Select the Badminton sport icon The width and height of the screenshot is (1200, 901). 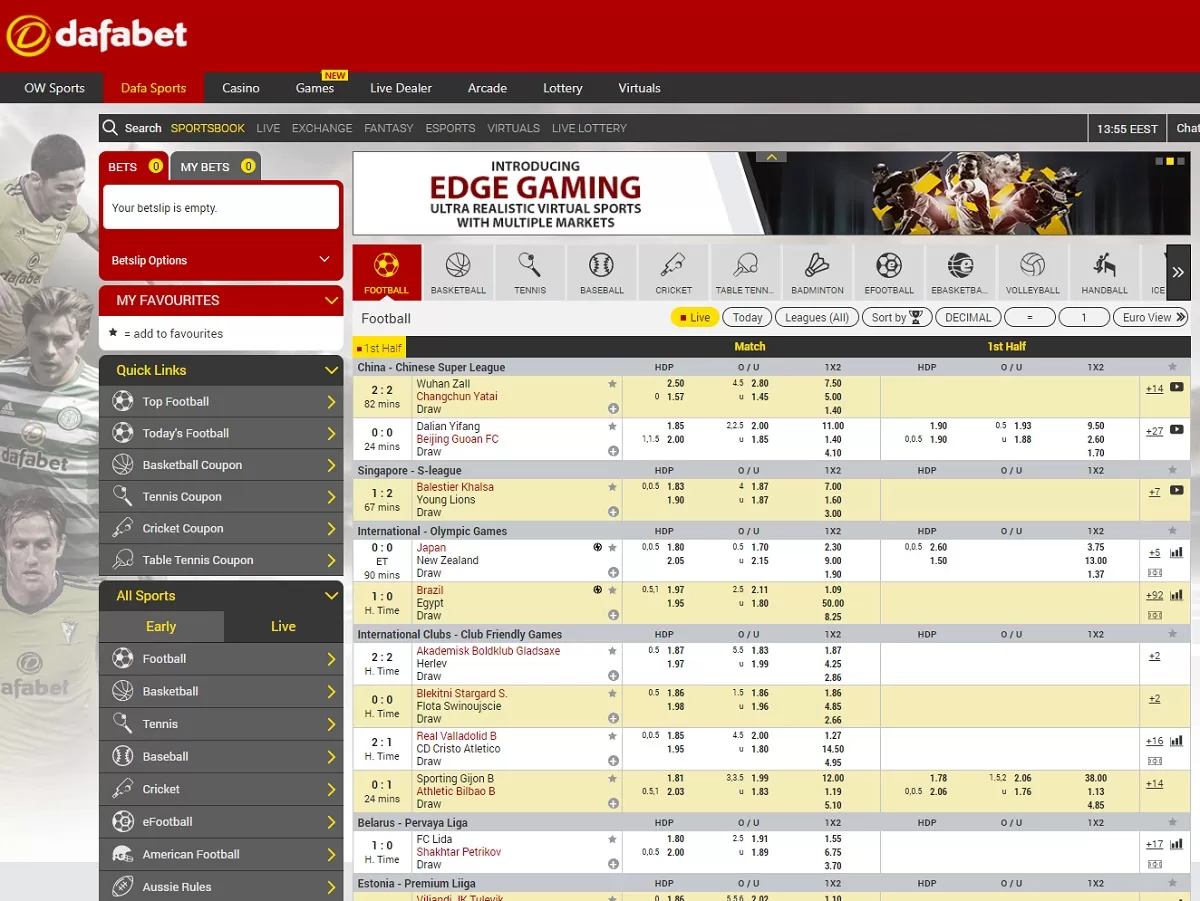[x=817, y=272]
